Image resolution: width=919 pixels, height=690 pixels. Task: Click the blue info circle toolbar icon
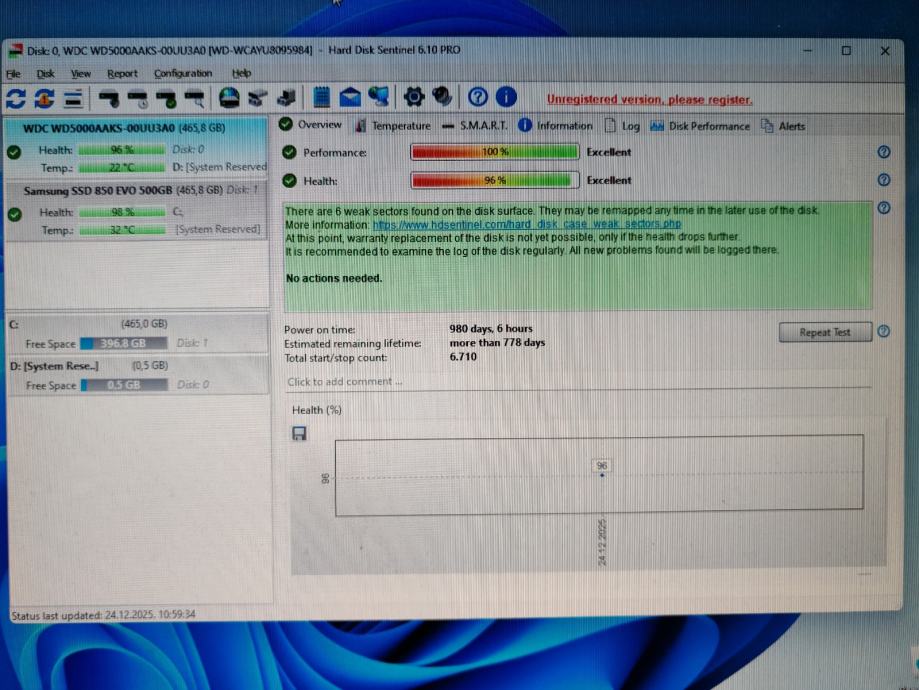click(506, 97)
